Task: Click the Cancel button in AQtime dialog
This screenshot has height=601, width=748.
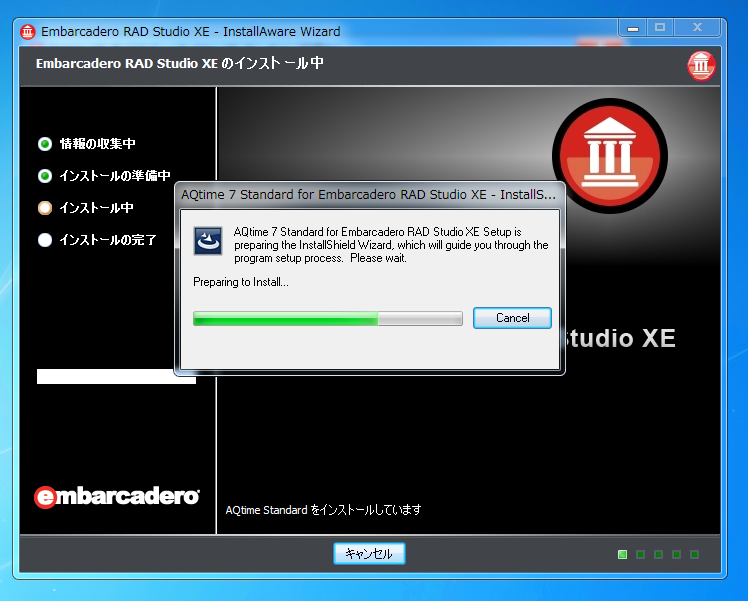Action: (512, 318)
